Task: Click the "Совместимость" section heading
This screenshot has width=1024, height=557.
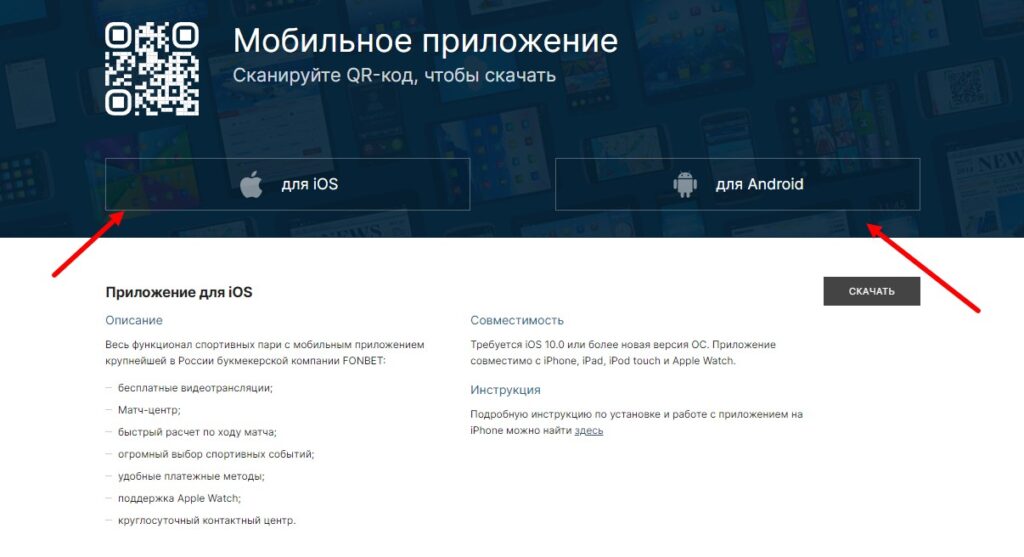Action: pos(517,320)
